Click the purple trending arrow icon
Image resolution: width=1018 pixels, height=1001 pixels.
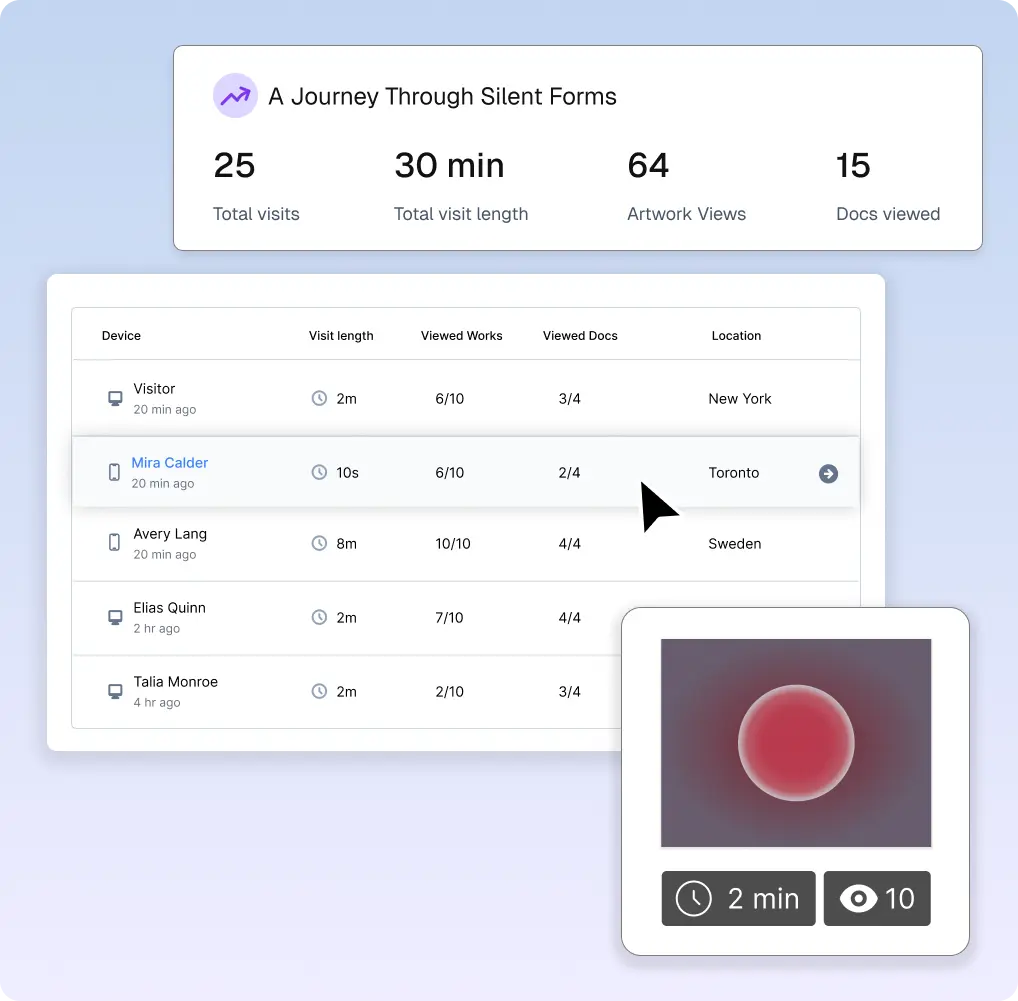[235, 95]
